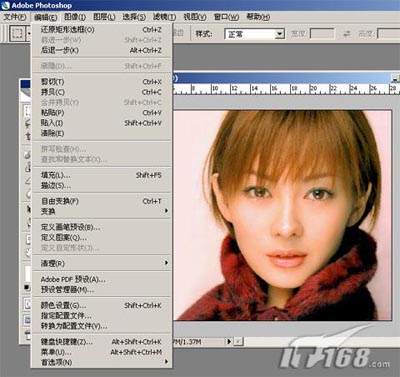This screenshot has width=400, height=377.
Task: Open the 窗口(W) window menu
Action: 226,17
